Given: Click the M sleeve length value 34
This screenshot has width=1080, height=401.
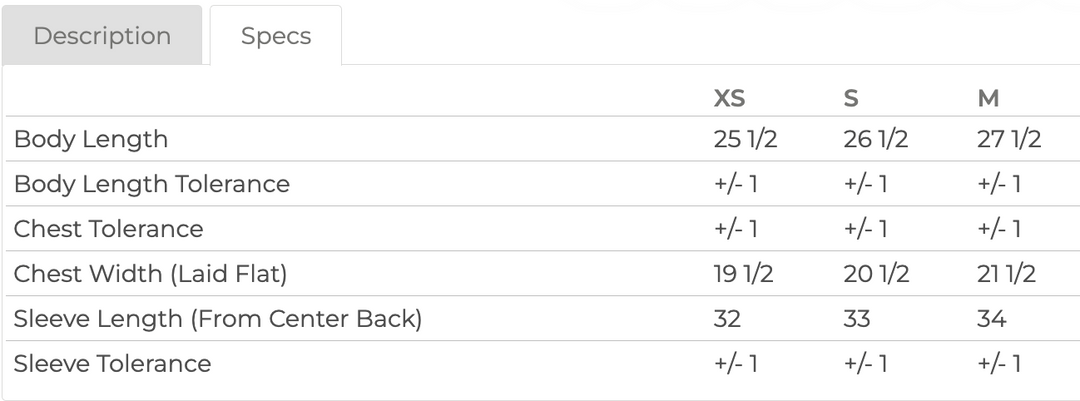Looking at the screenshot, I should coord(992,318).
